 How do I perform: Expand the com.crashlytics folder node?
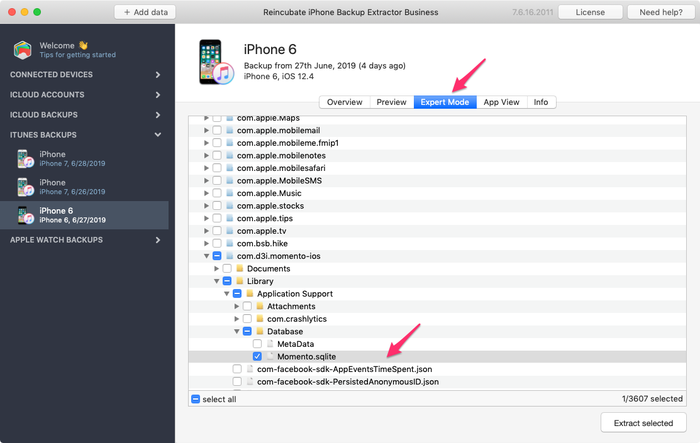pyautogui.click(x=237, y=318)
